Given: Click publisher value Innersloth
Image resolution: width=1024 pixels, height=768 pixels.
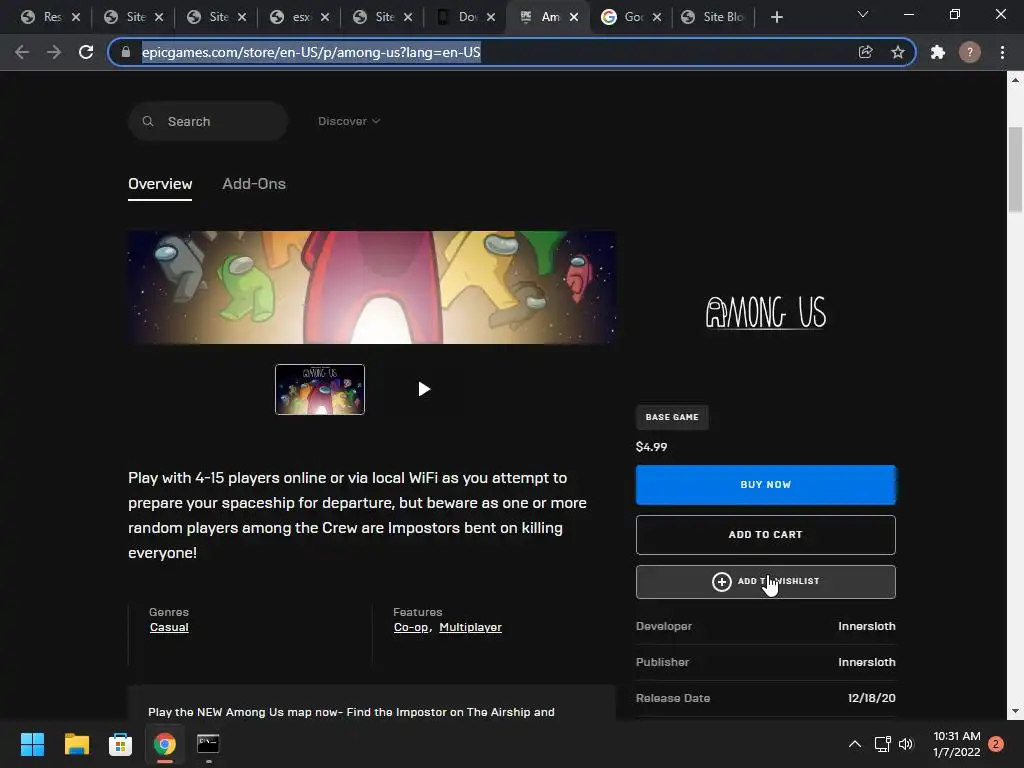Looking at the screenshot, I should [867, 662].
